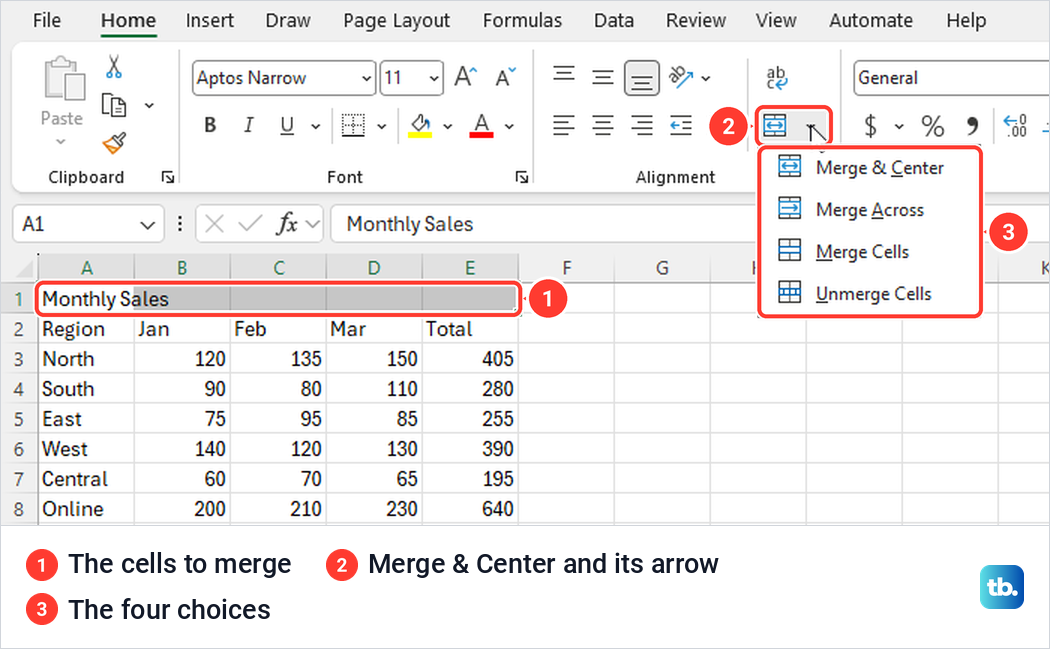Viewport: 1050px width, 649px height.
Task: Click the Wrap Text icon
Action: pos(777,78)
